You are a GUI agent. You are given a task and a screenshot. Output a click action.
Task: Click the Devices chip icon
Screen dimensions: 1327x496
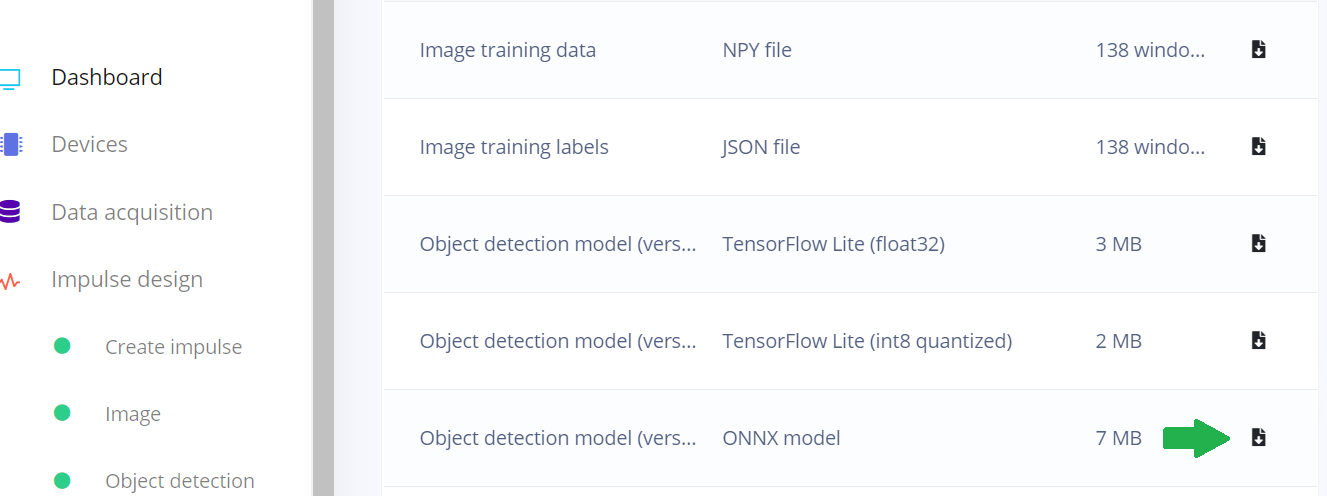pyautogui.click(x=10, y=144)
